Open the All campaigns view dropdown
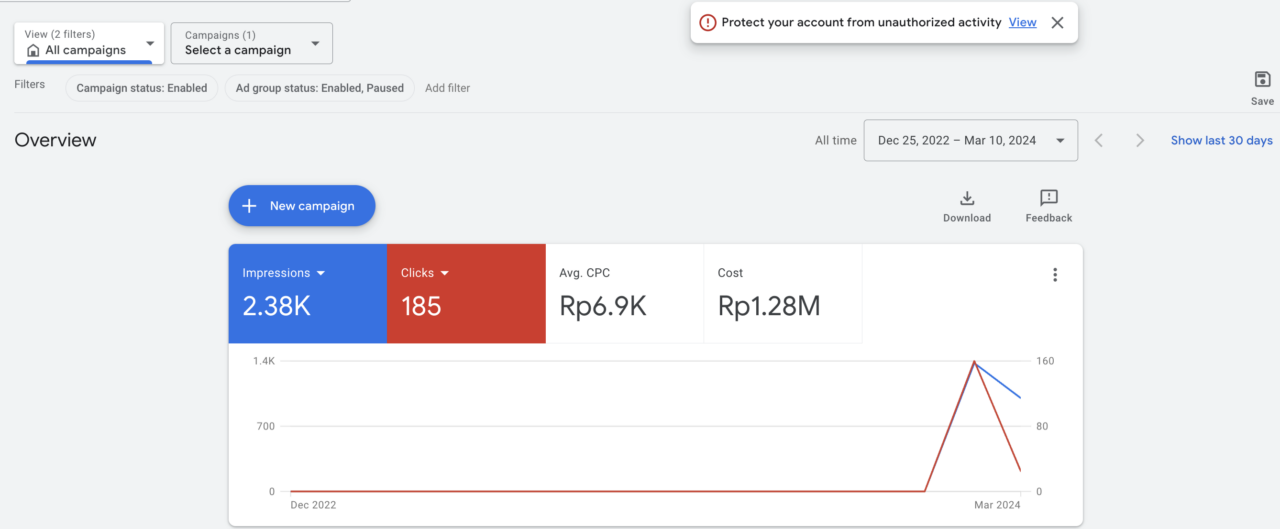This screenshot has width=1280, height=529. point(89,43)
